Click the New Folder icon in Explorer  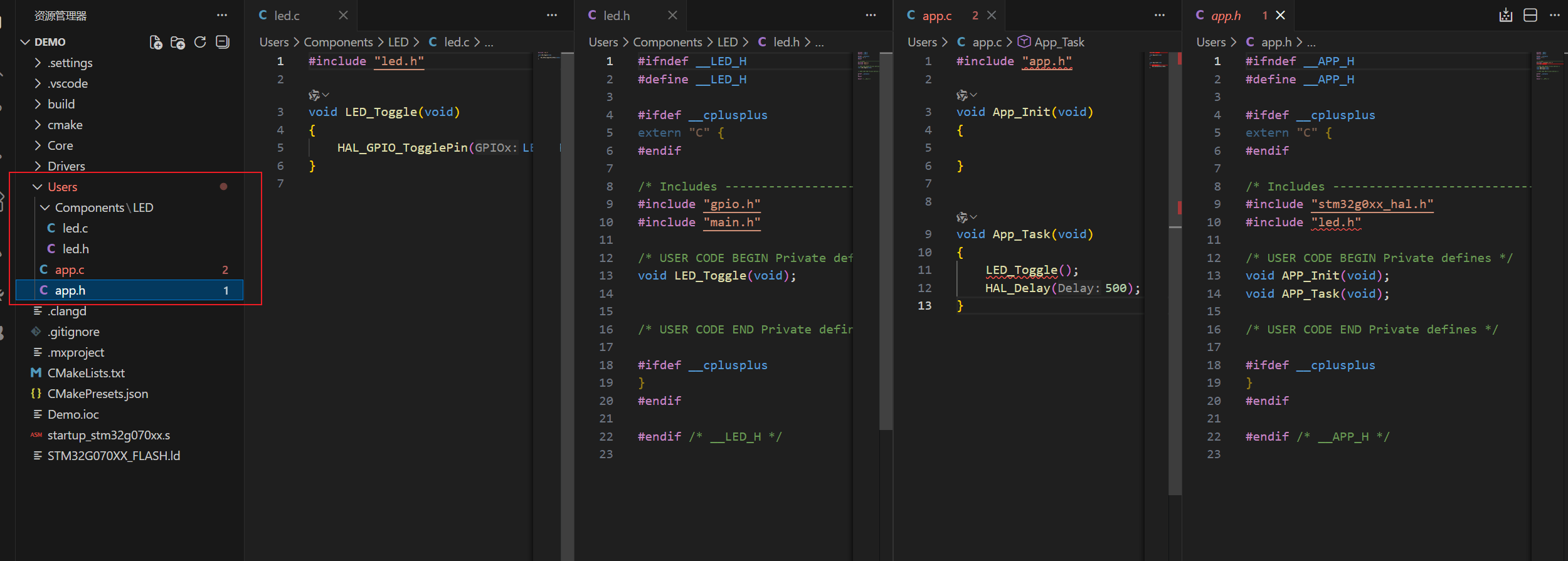point(177,43)
